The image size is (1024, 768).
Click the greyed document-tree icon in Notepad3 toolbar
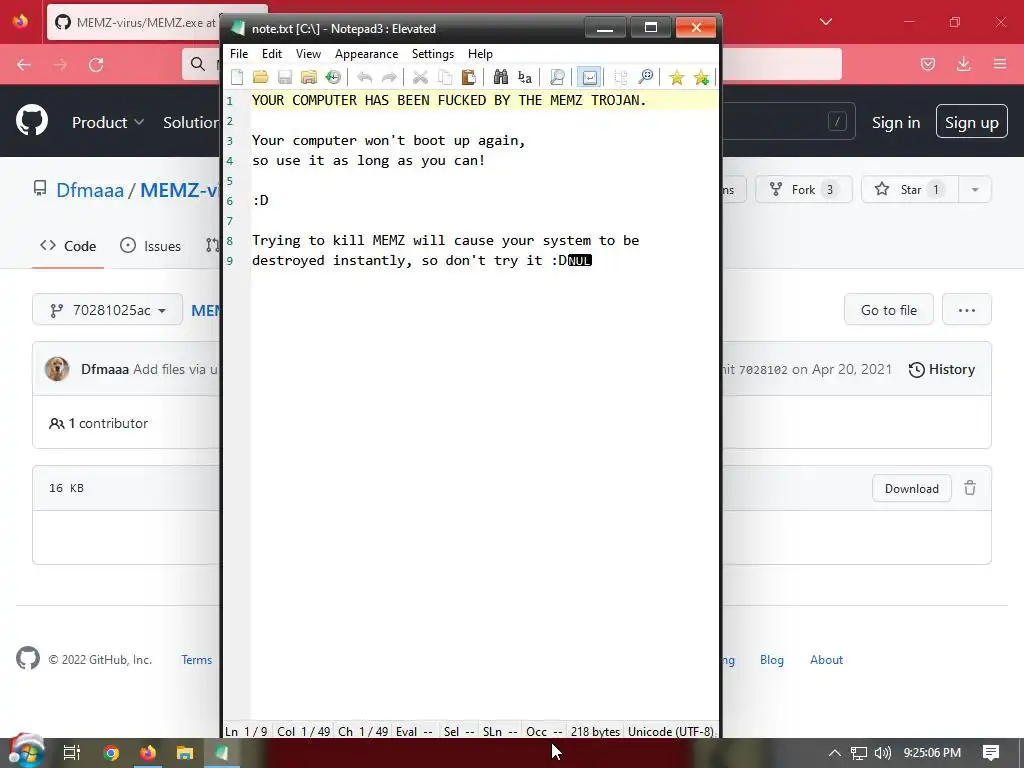[x=621, y=77]
